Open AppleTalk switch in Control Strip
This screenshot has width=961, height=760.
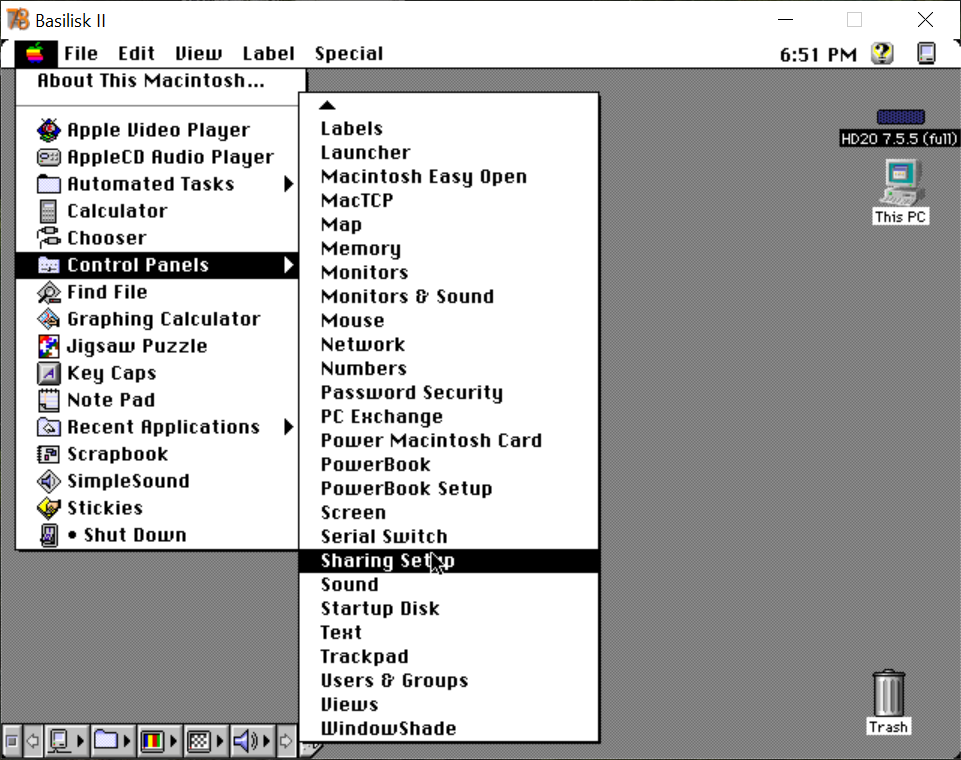click(66, 741)
